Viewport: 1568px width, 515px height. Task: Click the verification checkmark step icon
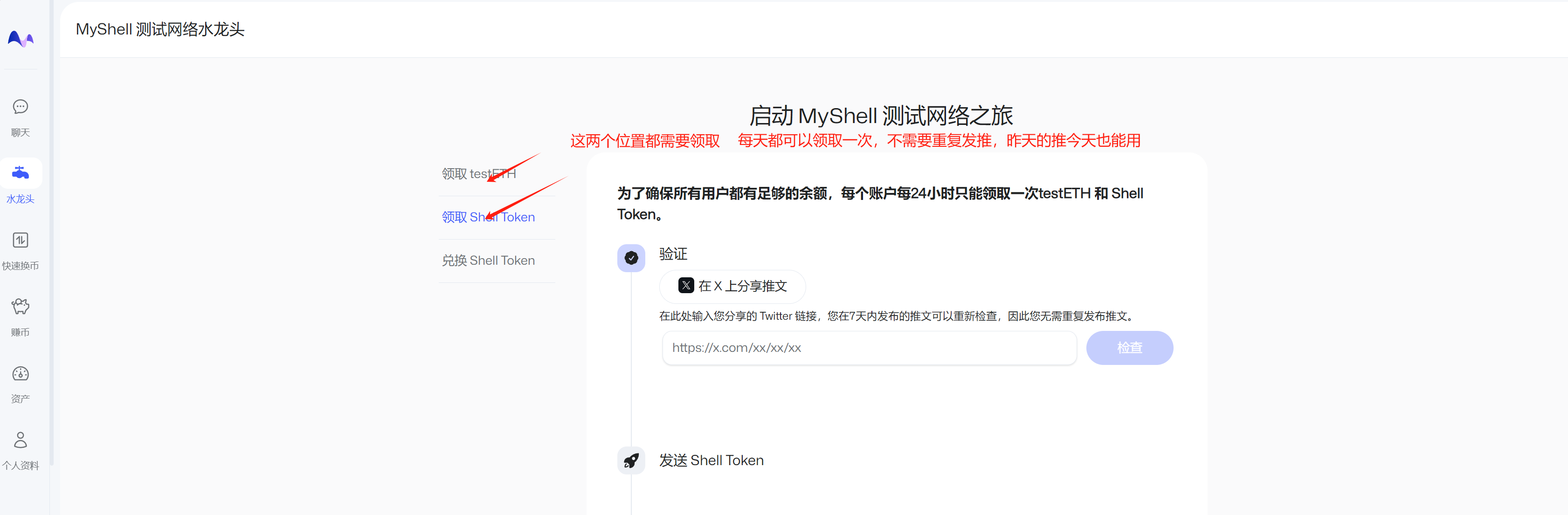[631, 258]
